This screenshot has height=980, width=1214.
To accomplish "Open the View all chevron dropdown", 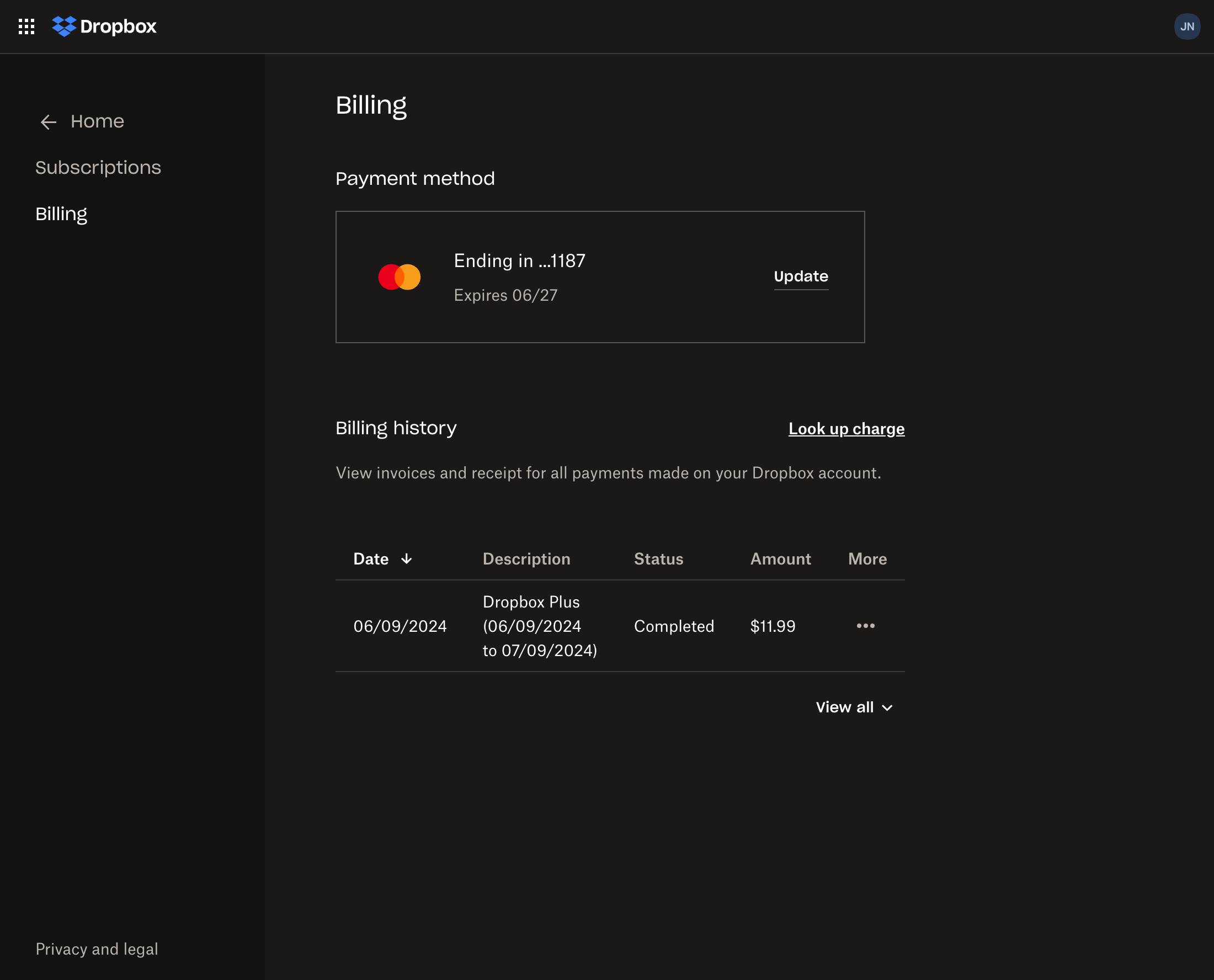I will click(887, 707).
